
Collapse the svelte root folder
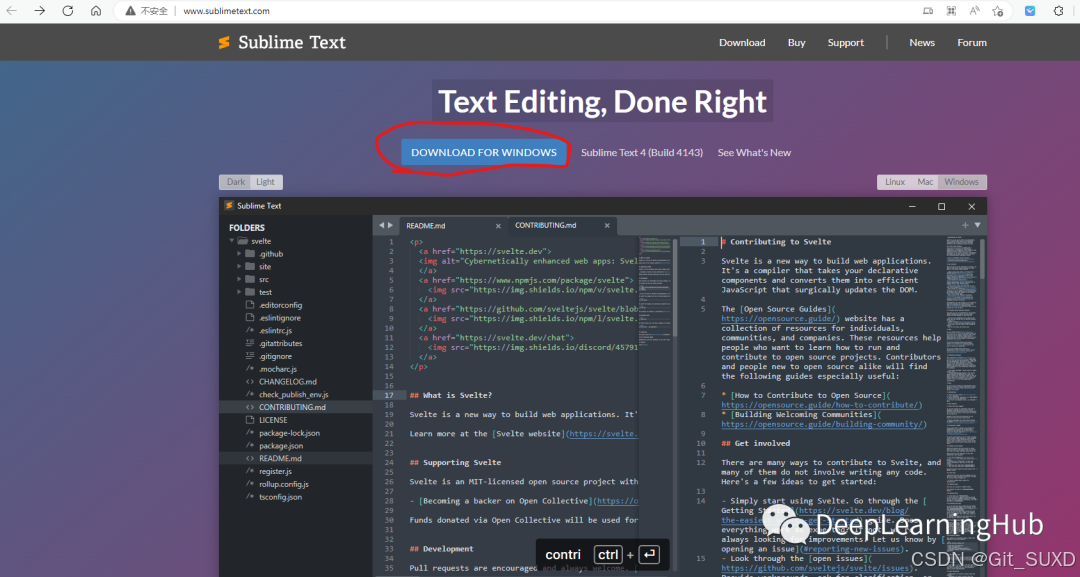[x=231, y=241]
